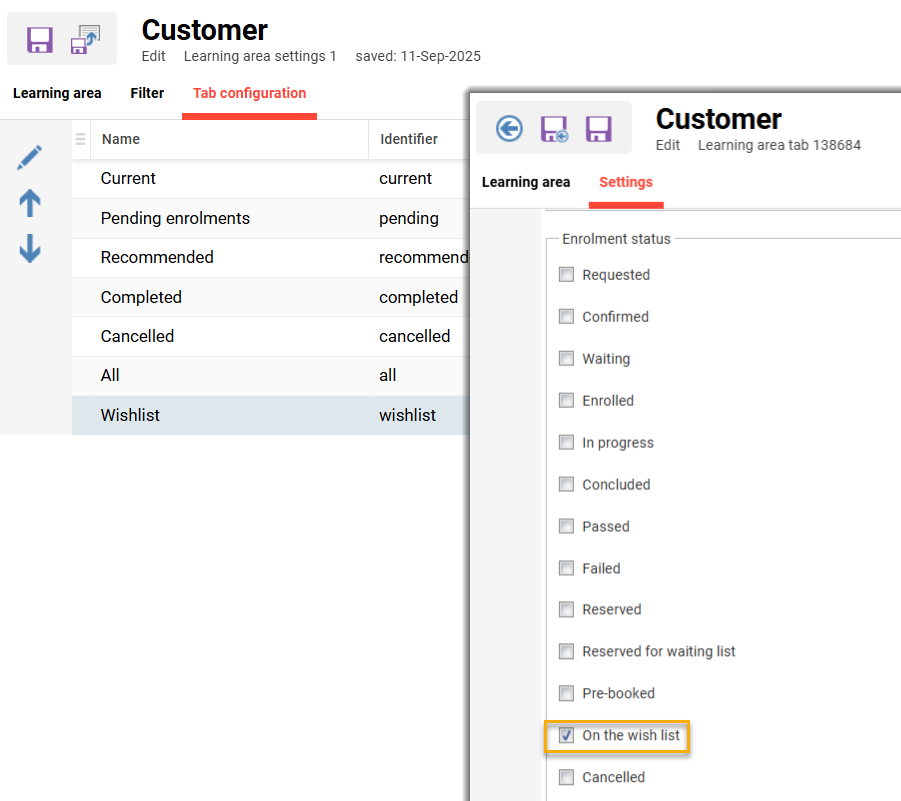Click the save-and-add icon in the dialog

[x=554, y=128]
